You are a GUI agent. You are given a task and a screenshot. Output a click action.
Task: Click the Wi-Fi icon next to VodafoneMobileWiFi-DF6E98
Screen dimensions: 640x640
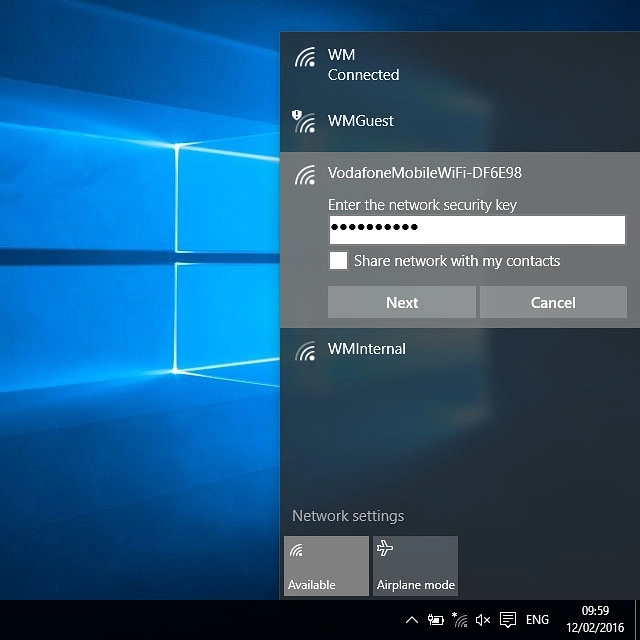pos(305,176)
